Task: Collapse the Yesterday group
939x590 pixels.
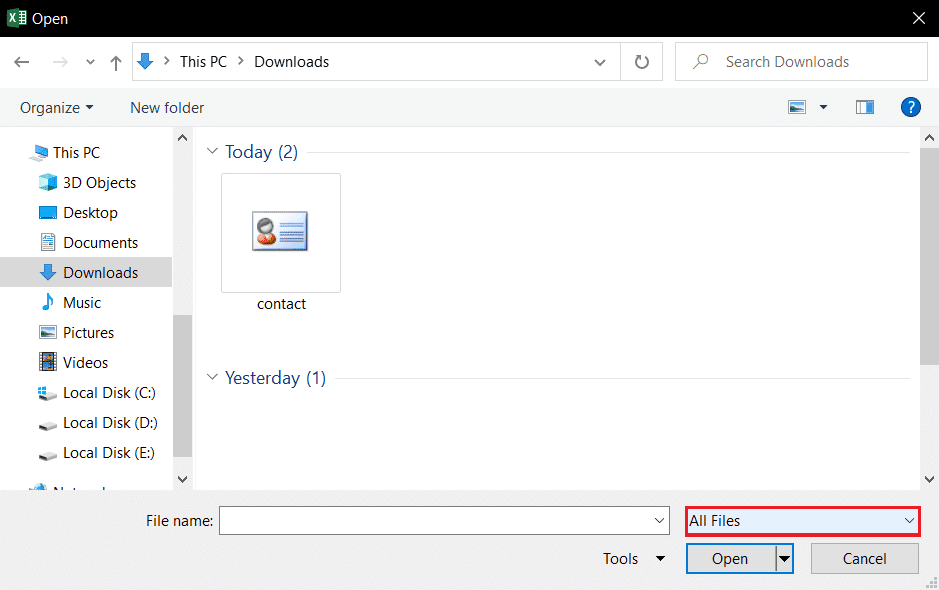Action: [x=212, y=377]
